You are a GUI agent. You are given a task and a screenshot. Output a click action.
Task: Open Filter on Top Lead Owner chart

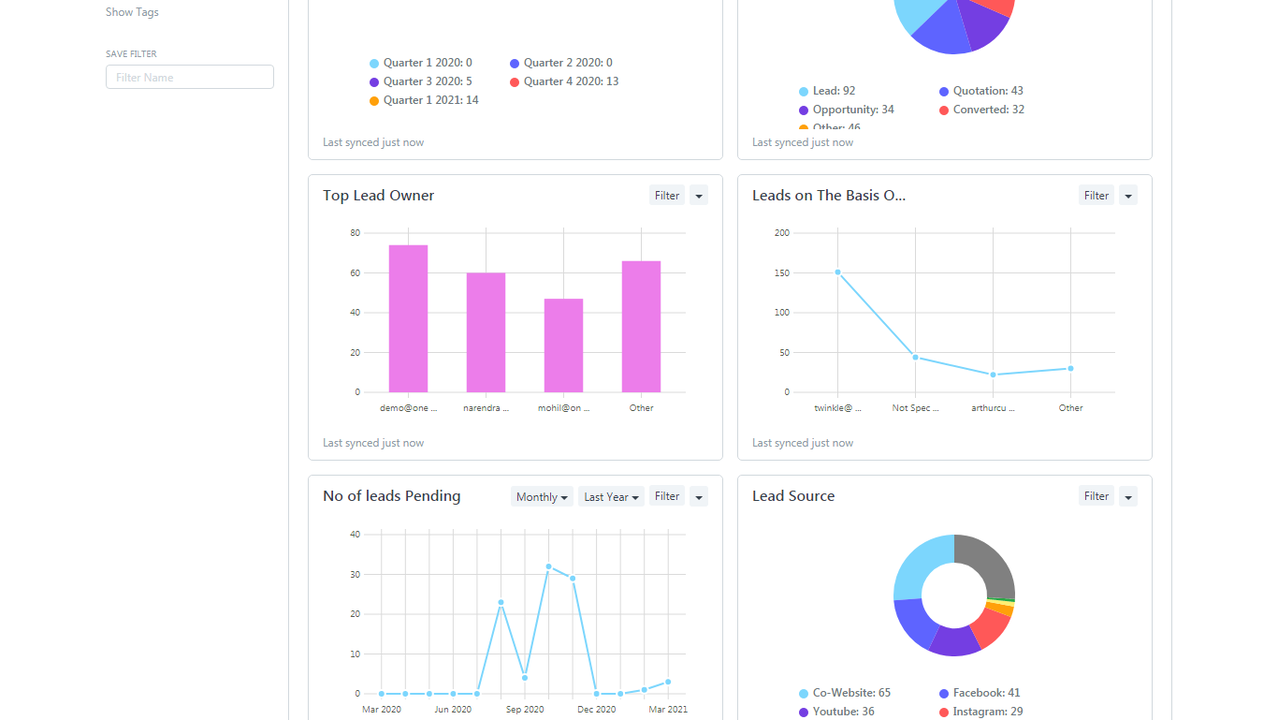[667, 196]
